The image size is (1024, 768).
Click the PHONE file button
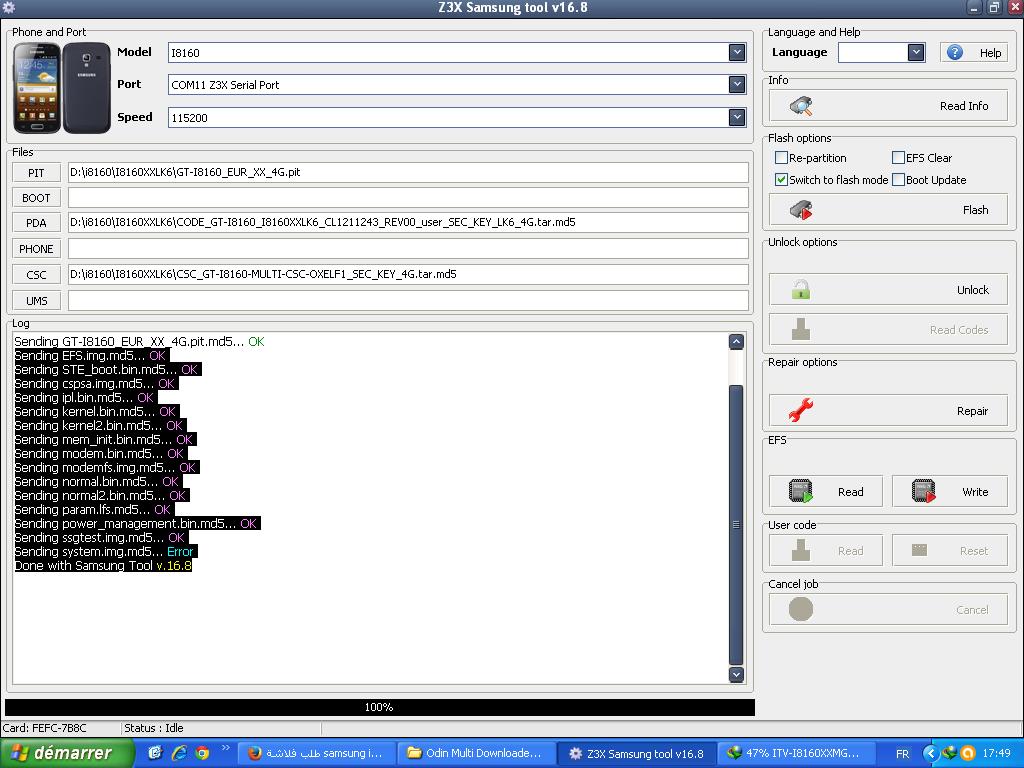tap(37, 248)
